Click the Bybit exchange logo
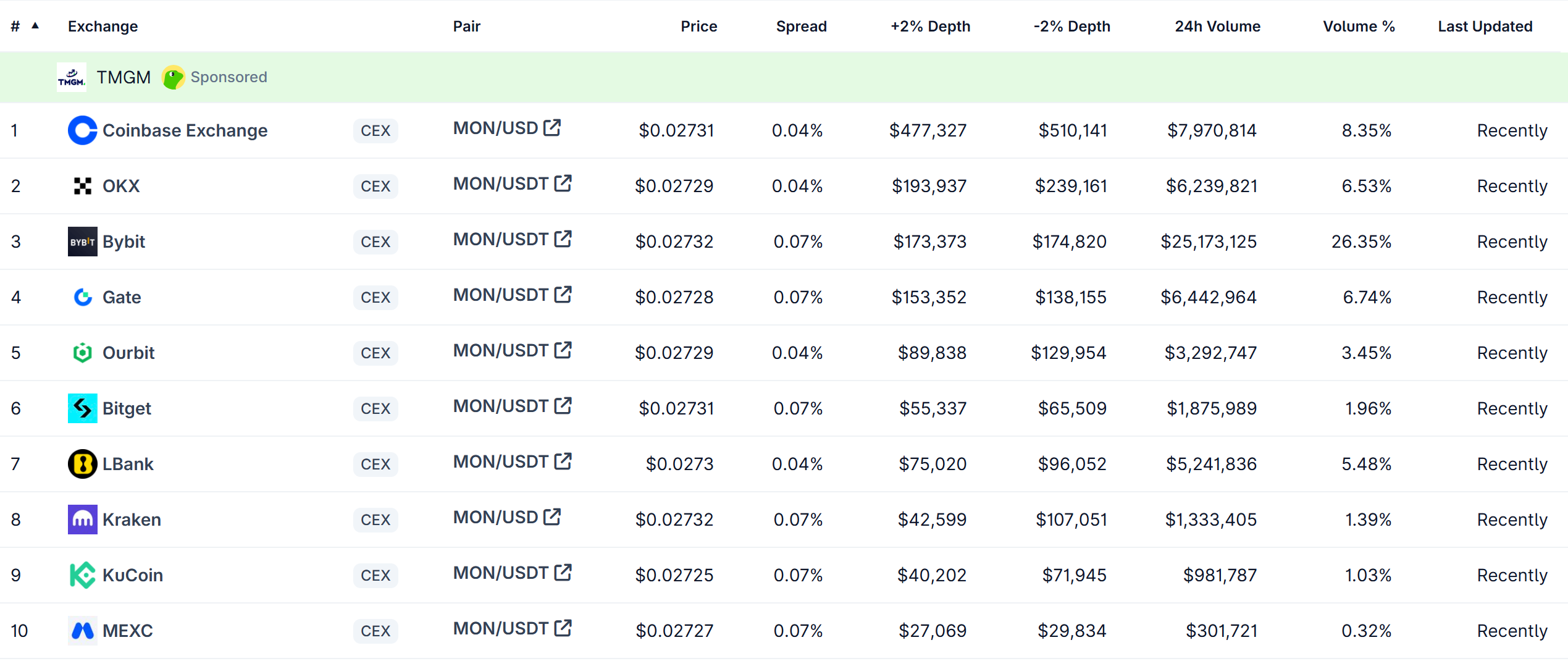1568x661 pixels. pos(82,242)
